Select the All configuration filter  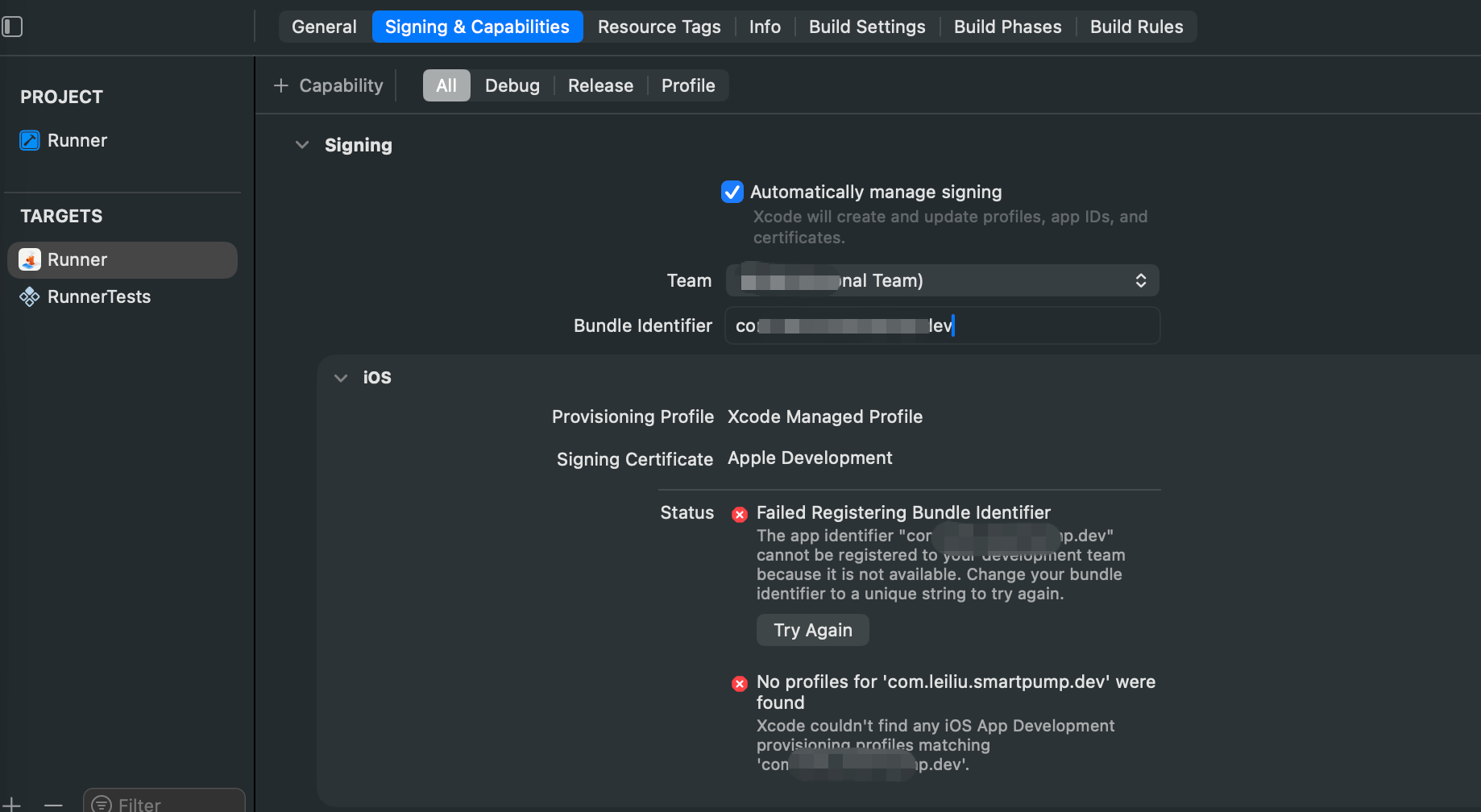[446, 85]
